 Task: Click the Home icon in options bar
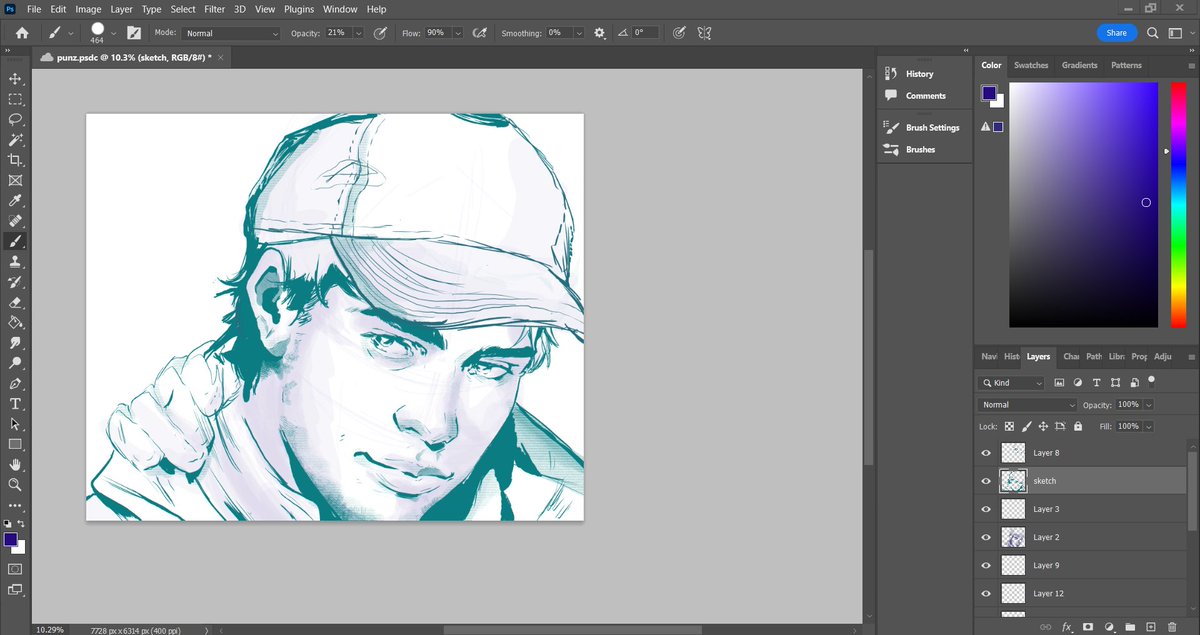[22, 33]
